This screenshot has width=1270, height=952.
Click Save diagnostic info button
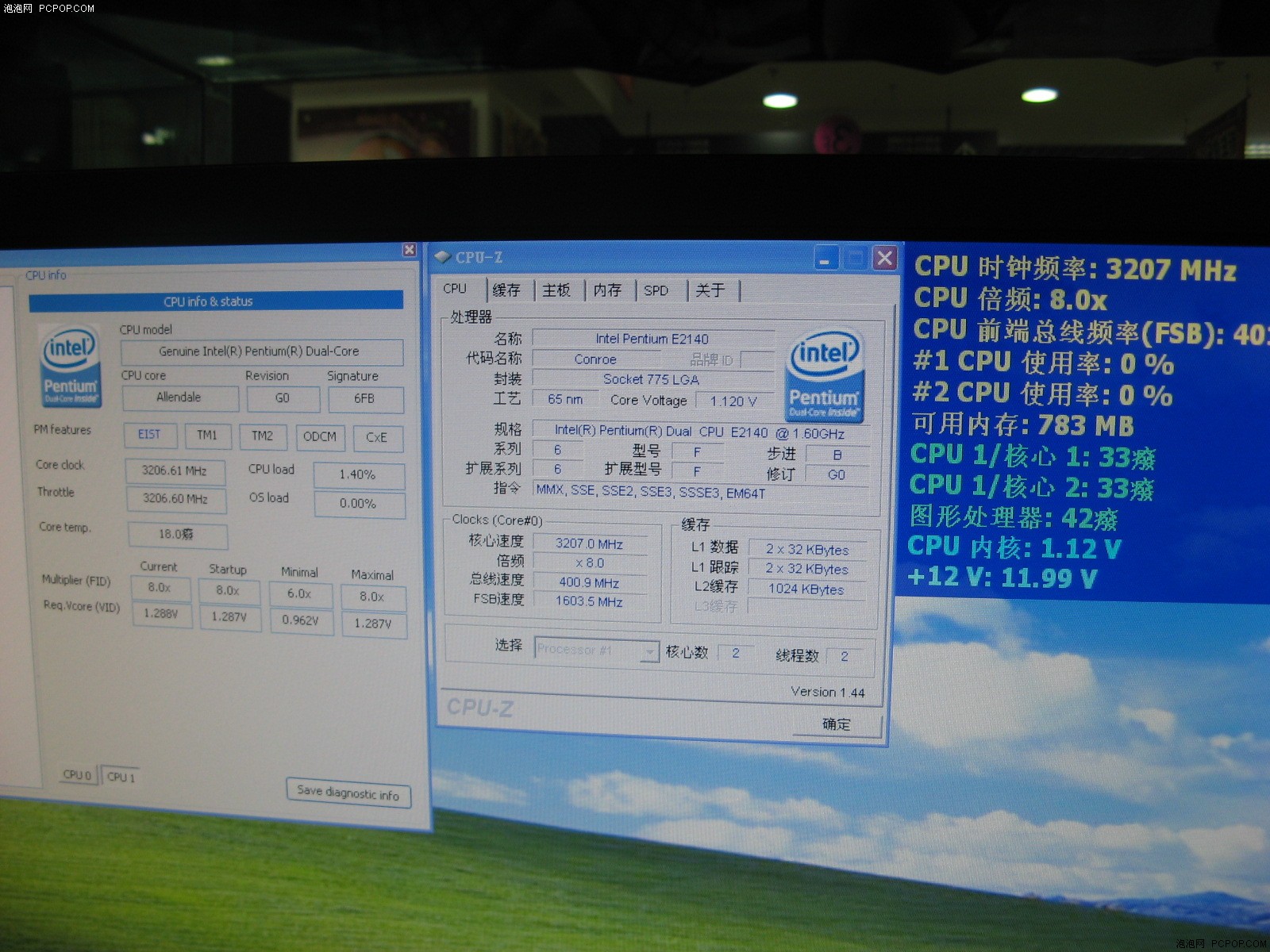(348, 793)
